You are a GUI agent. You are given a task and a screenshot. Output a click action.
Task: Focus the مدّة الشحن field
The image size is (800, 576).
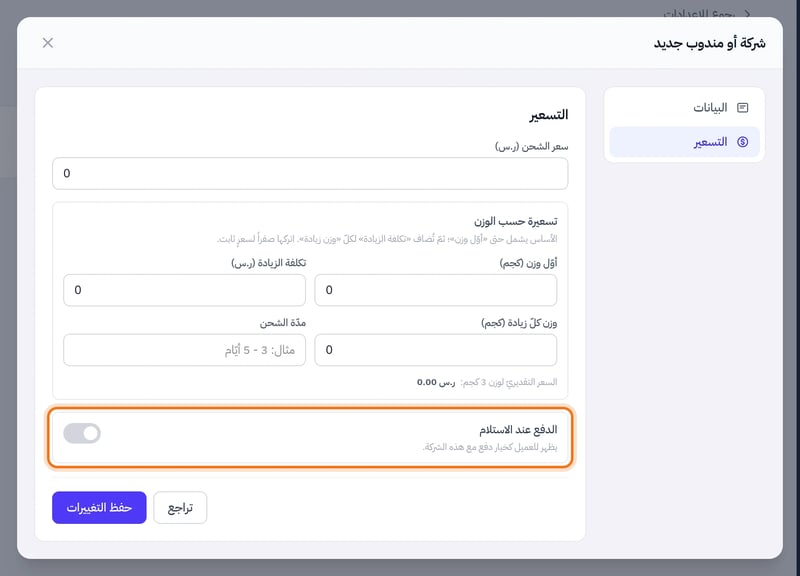click(x=184, y=350)
